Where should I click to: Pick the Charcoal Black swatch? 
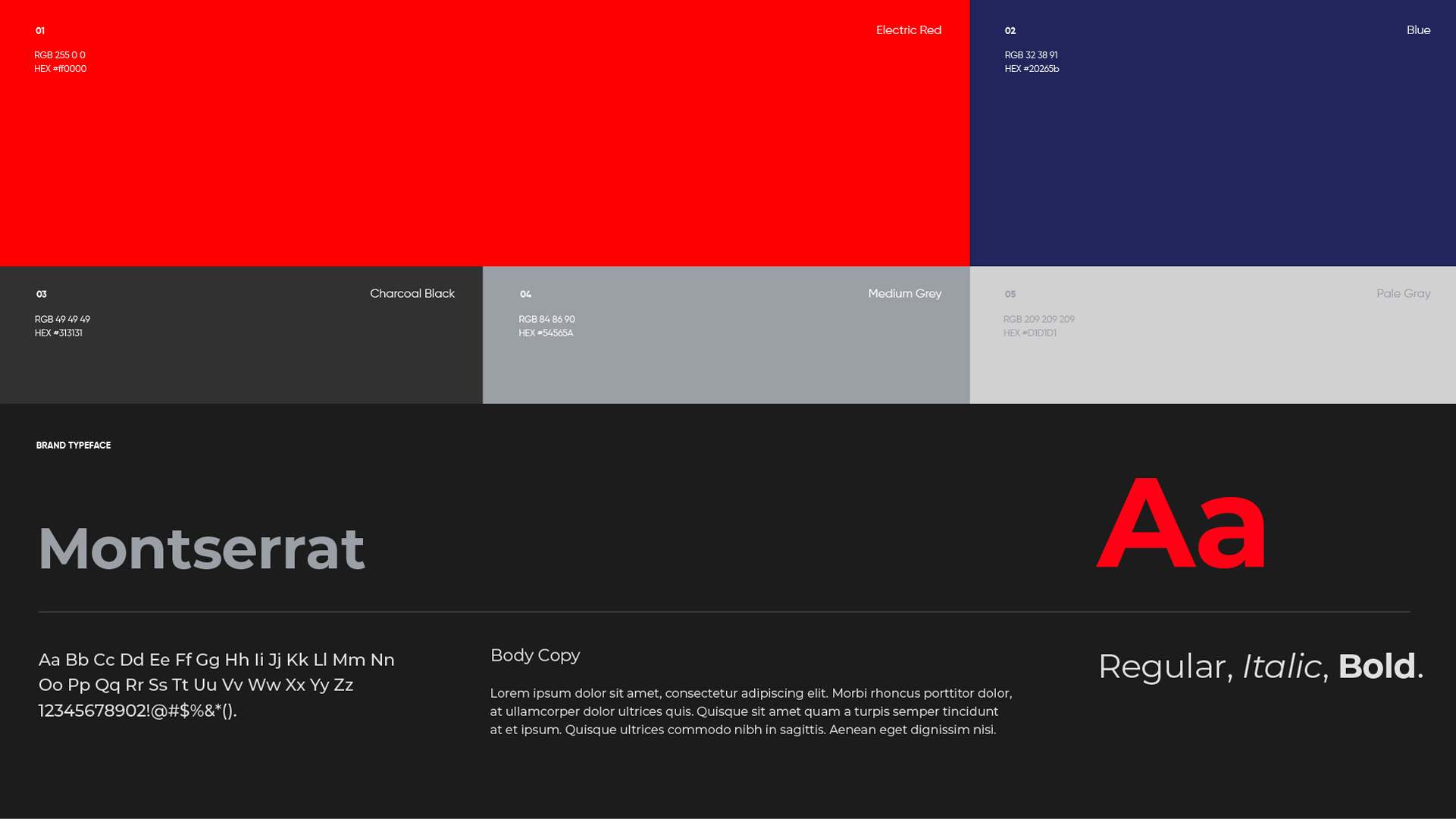coord(241,334)
